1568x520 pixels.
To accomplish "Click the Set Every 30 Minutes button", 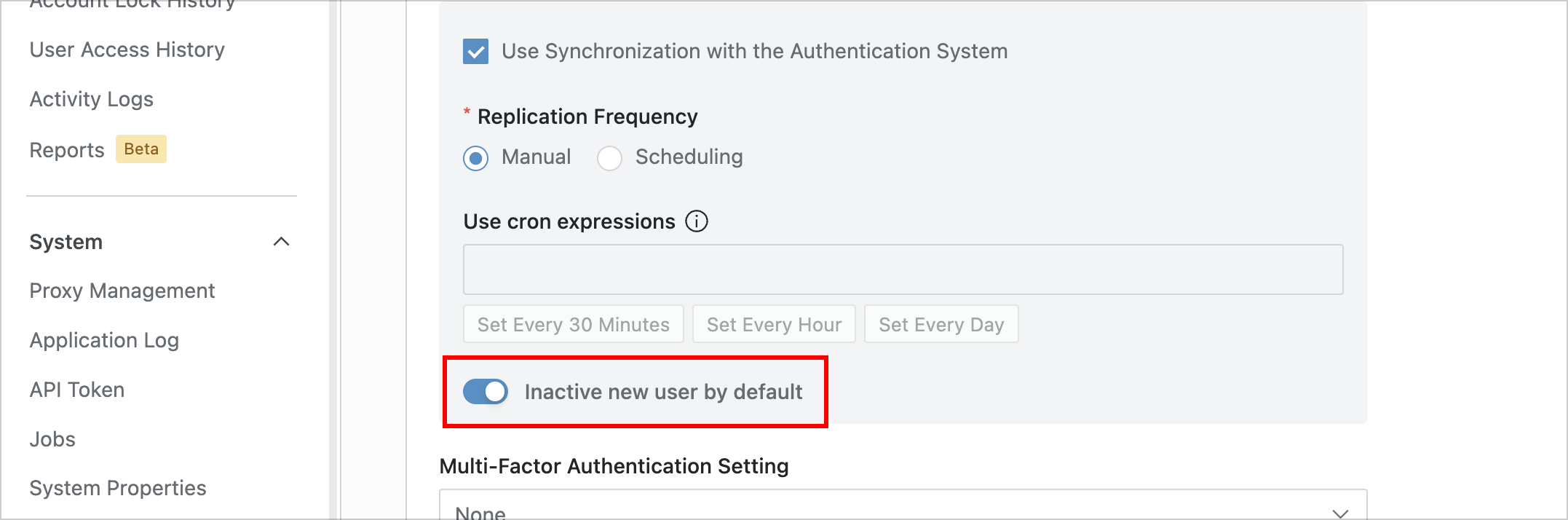I will click(x=574, y=324).
